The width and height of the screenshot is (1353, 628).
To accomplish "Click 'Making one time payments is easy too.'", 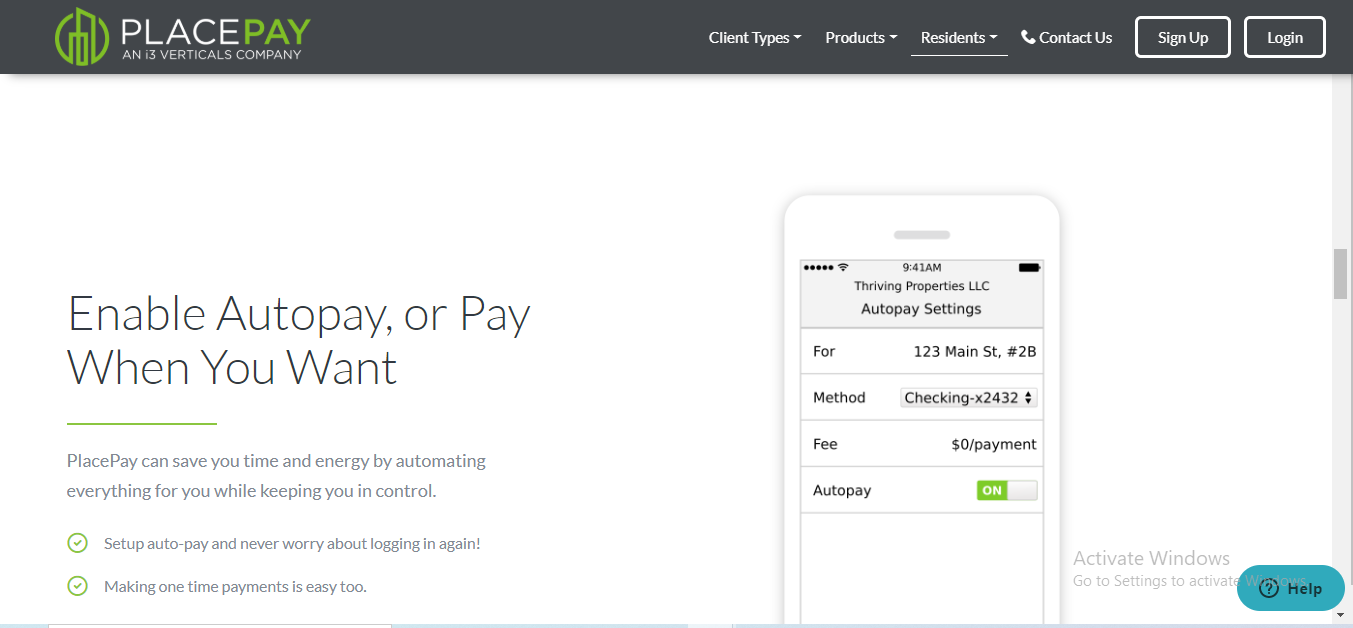I will pyautogui.click(x=235, y=586).
